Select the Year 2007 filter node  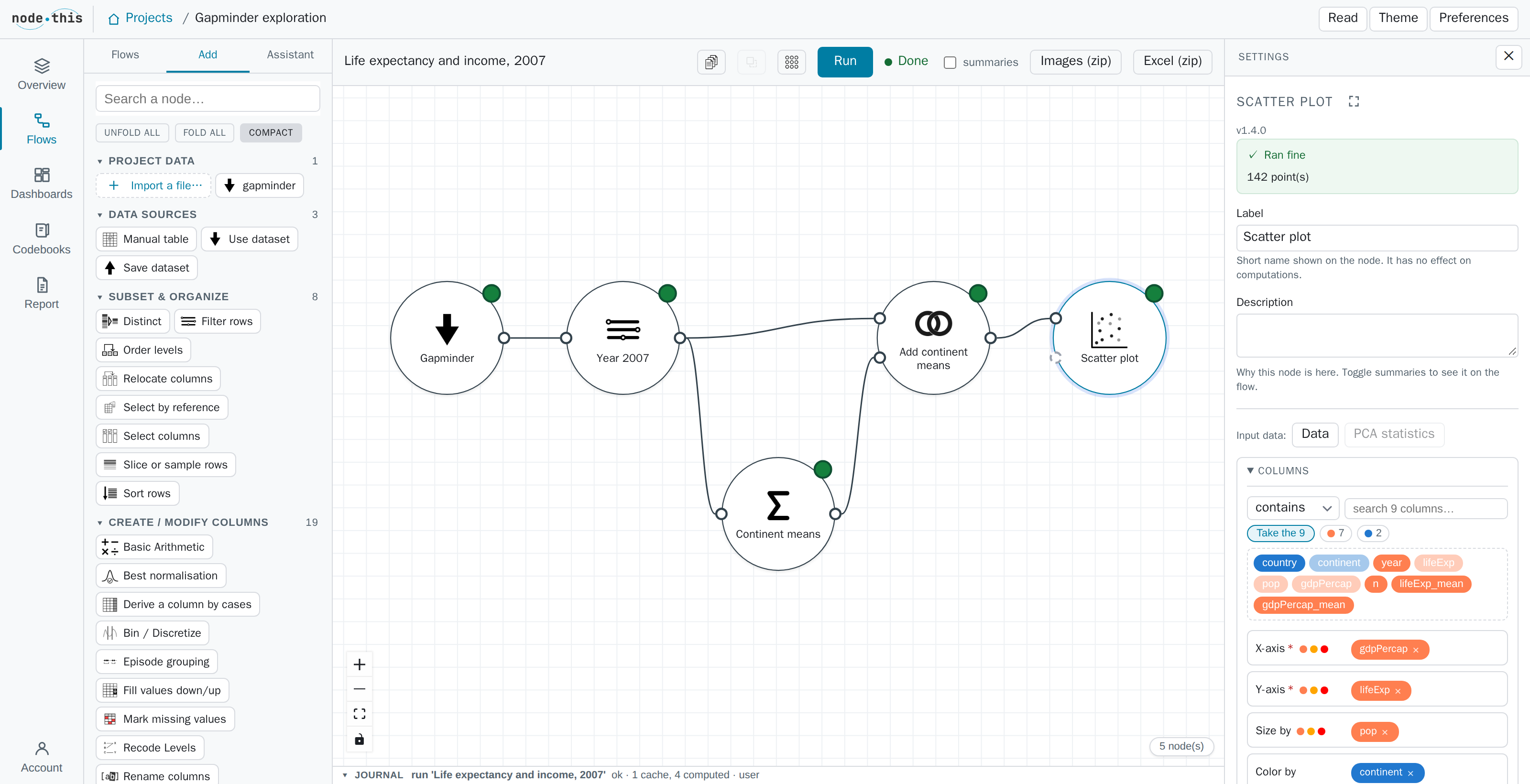[x=623, y=338]
